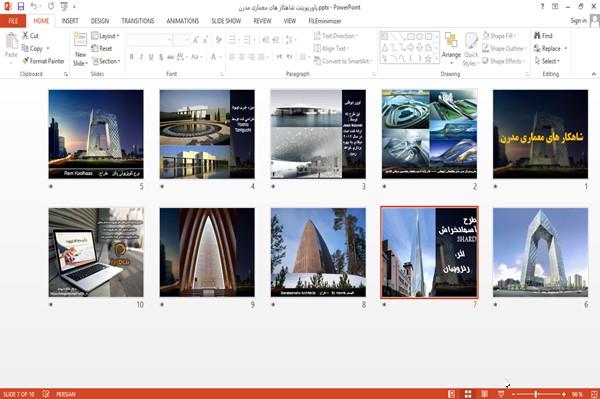This screenshot has width=600, height=399.
Task: Click the New Slide icon
Action: click(x=80, y=41)
